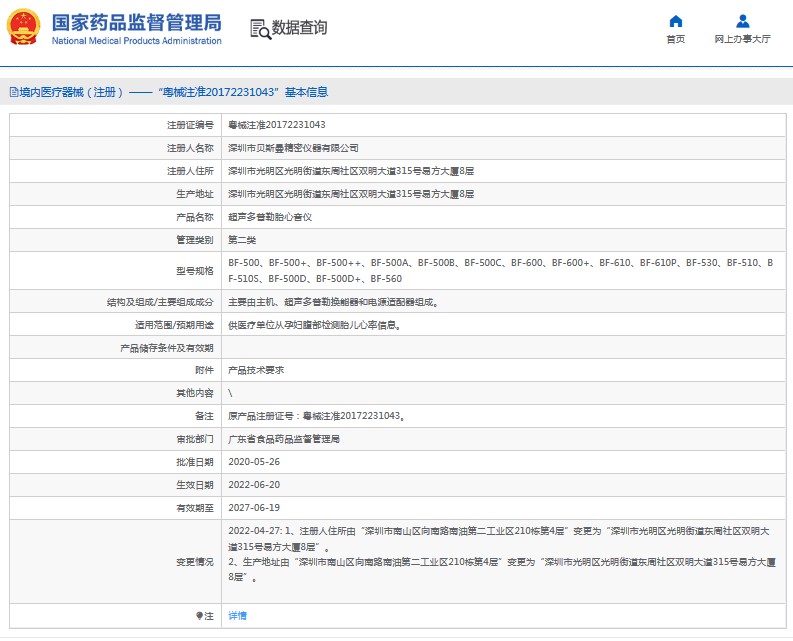Click the document icon before 境内医疗器械
This screenshot has height=641, width=793.
(x=12, y=92)
